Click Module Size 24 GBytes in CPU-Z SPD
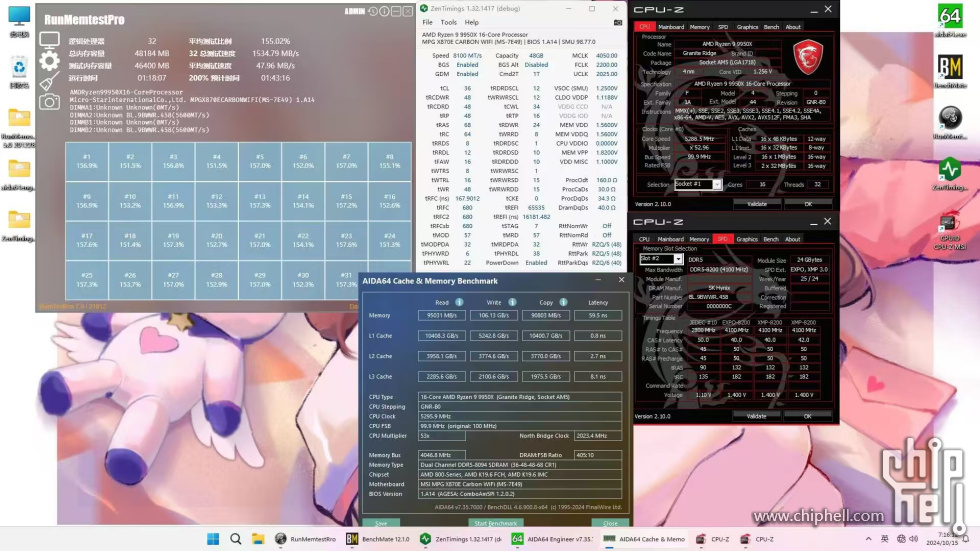This screenshot has width=980, height=551. (809, 260)
